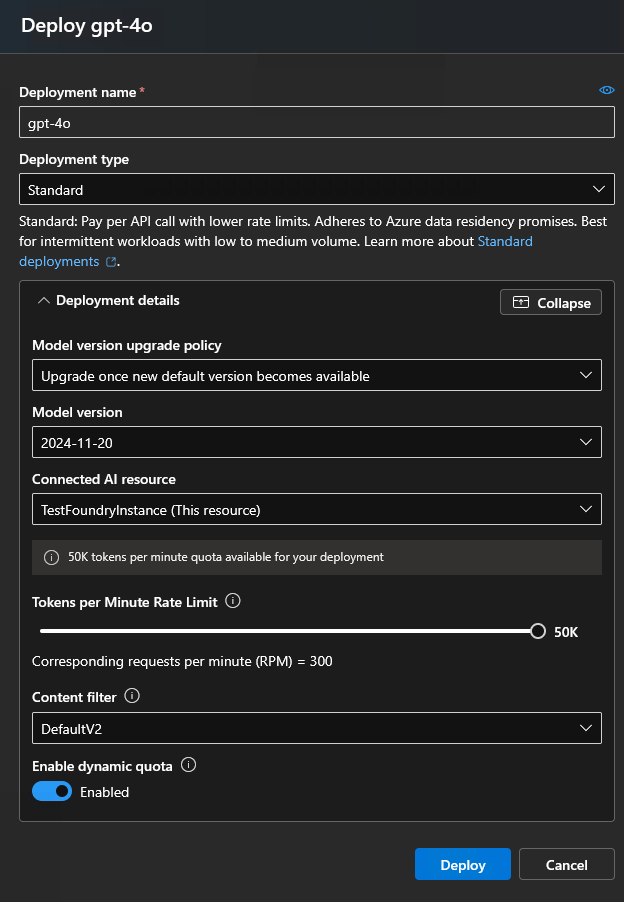Click the Collapse button
This screenshot has height=902, width=624.
551,303
